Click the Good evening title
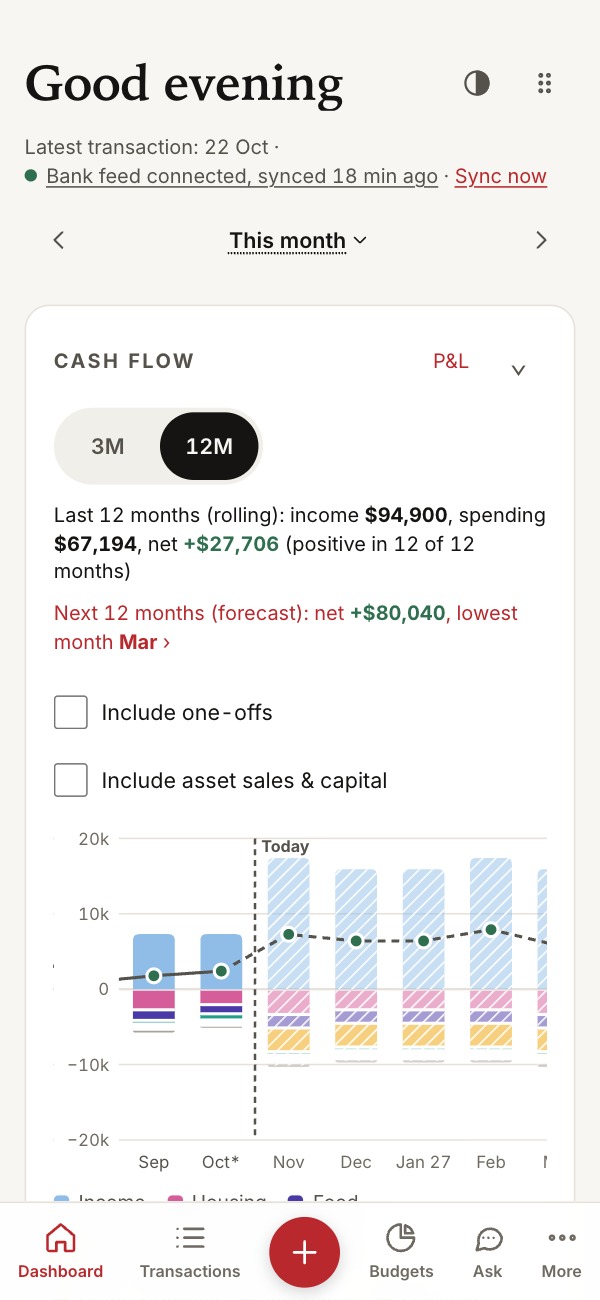Viewport: 600px width, 1300px height. tap(184, 84)
